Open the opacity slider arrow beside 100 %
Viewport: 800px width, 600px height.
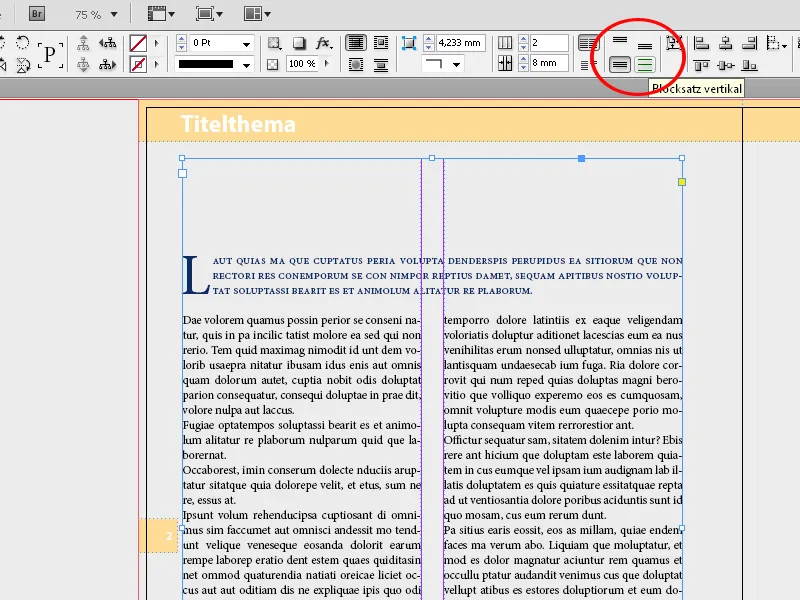(x=327, y=64)
